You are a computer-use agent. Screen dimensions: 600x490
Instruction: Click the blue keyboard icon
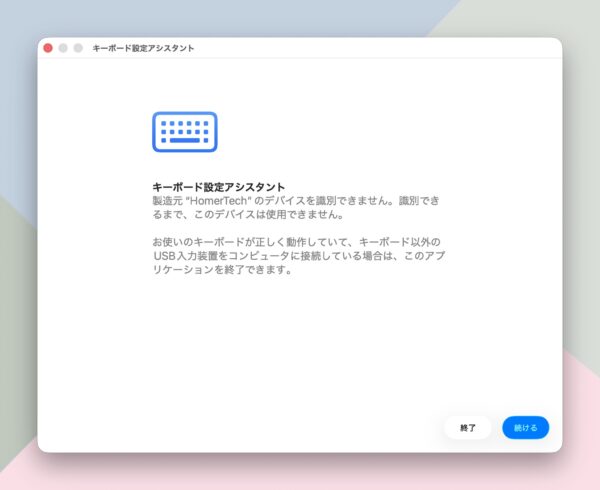pos(185,132)
